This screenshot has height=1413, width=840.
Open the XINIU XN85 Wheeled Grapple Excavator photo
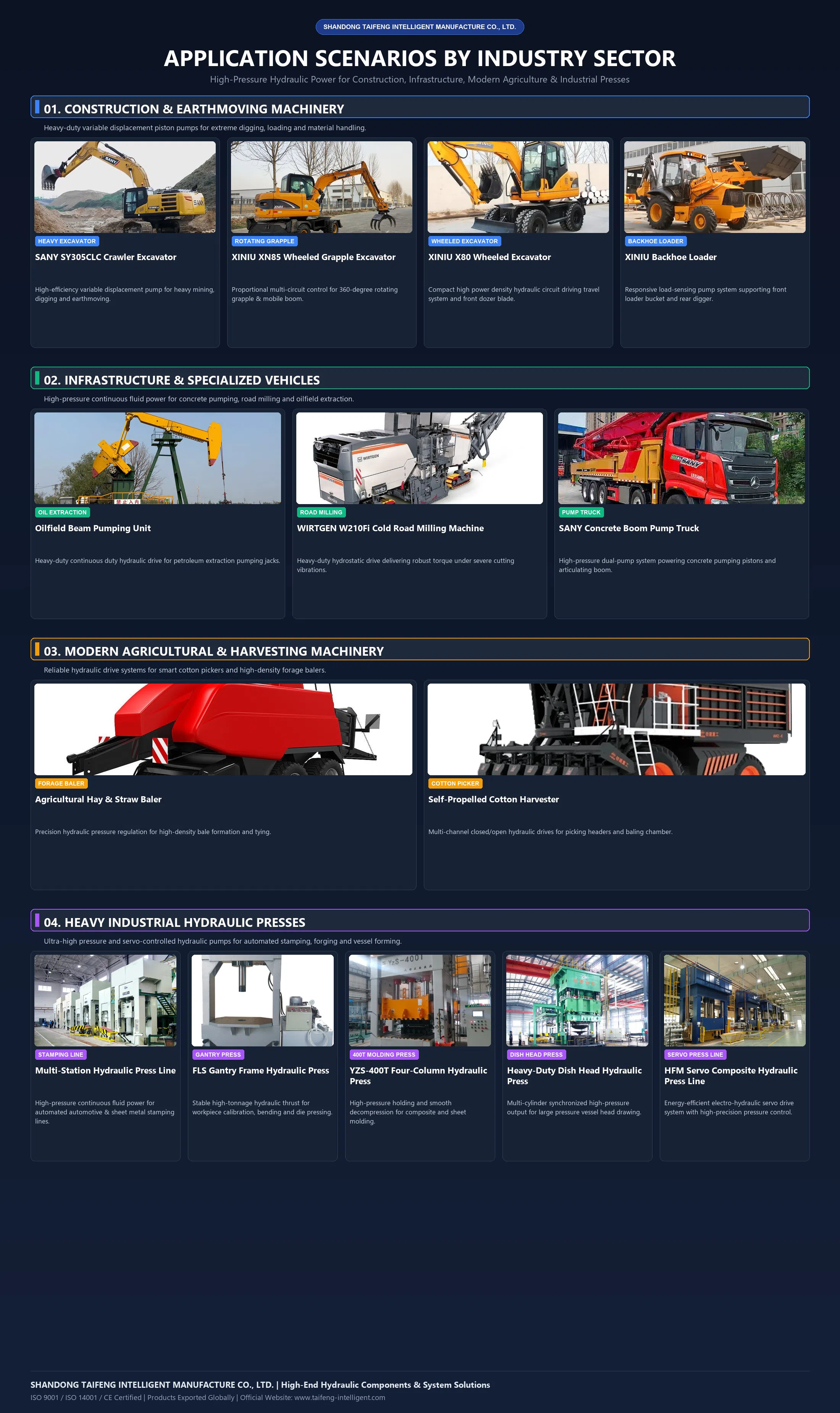[321, 187]
